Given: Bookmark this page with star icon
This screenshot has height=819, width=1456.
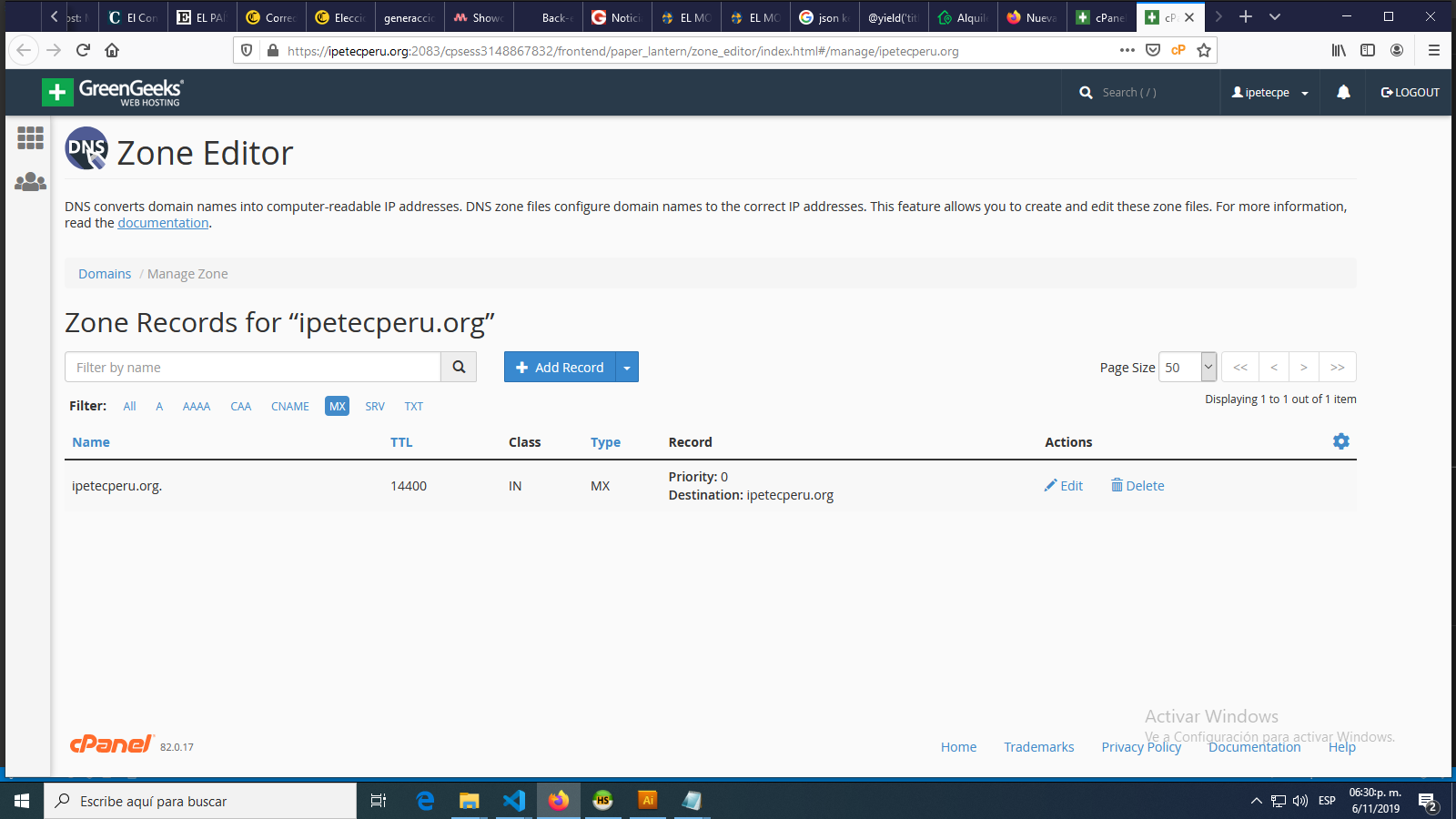Looking at the screenshot, I should [x=1204, y=51].
